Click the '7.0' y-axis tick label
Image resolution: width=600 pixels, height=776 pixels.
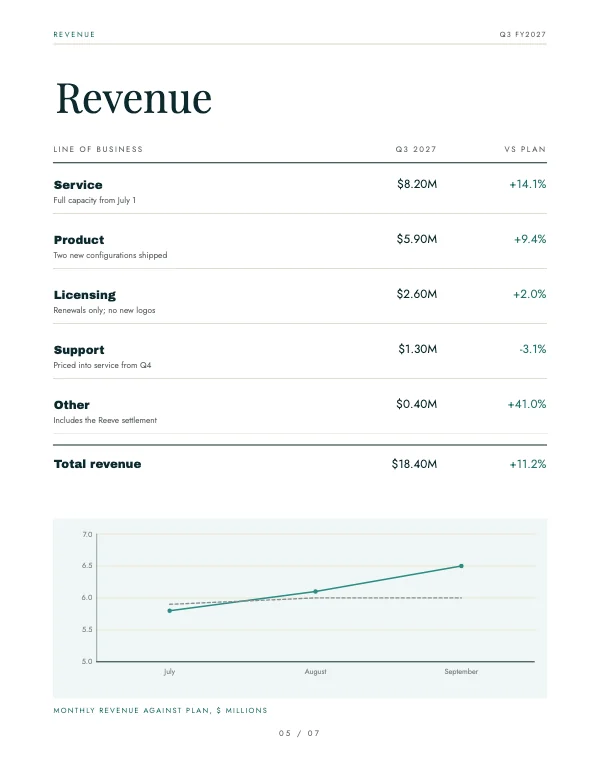pos(87,534)
